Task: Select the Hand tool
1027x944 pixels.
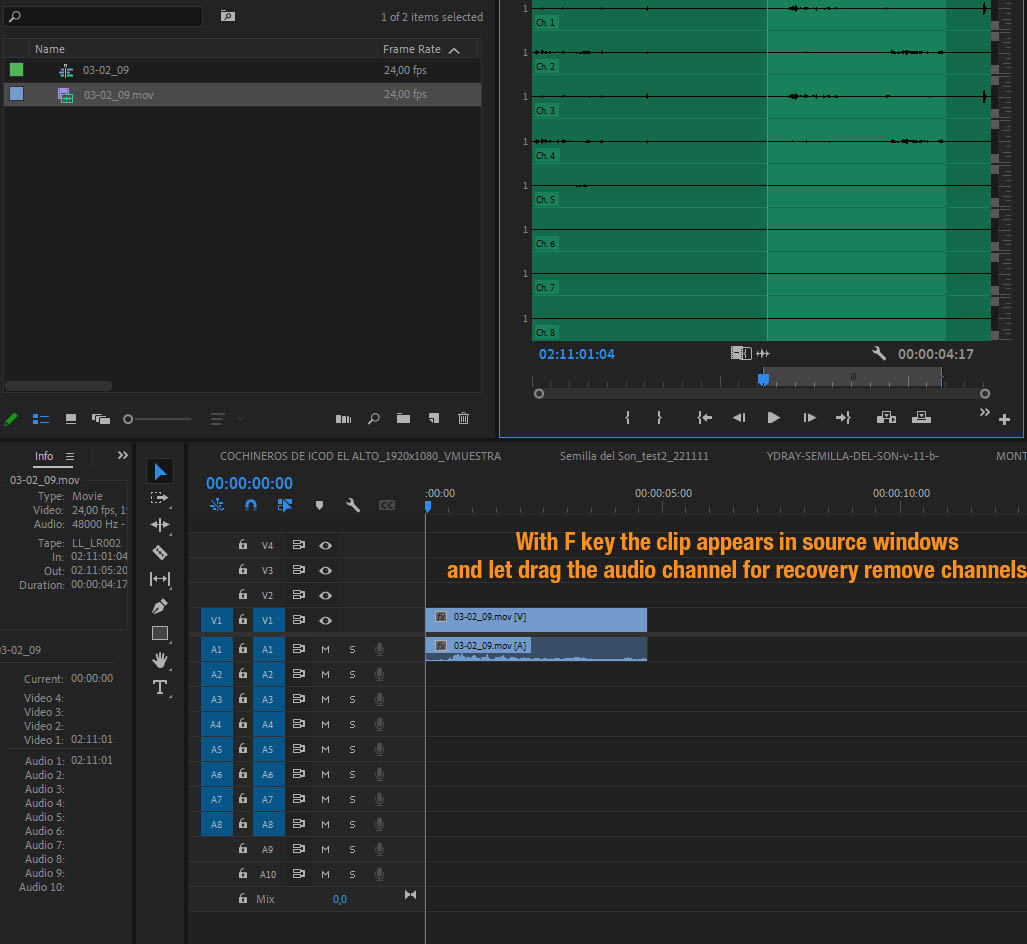Action: (x=160, y=660)
